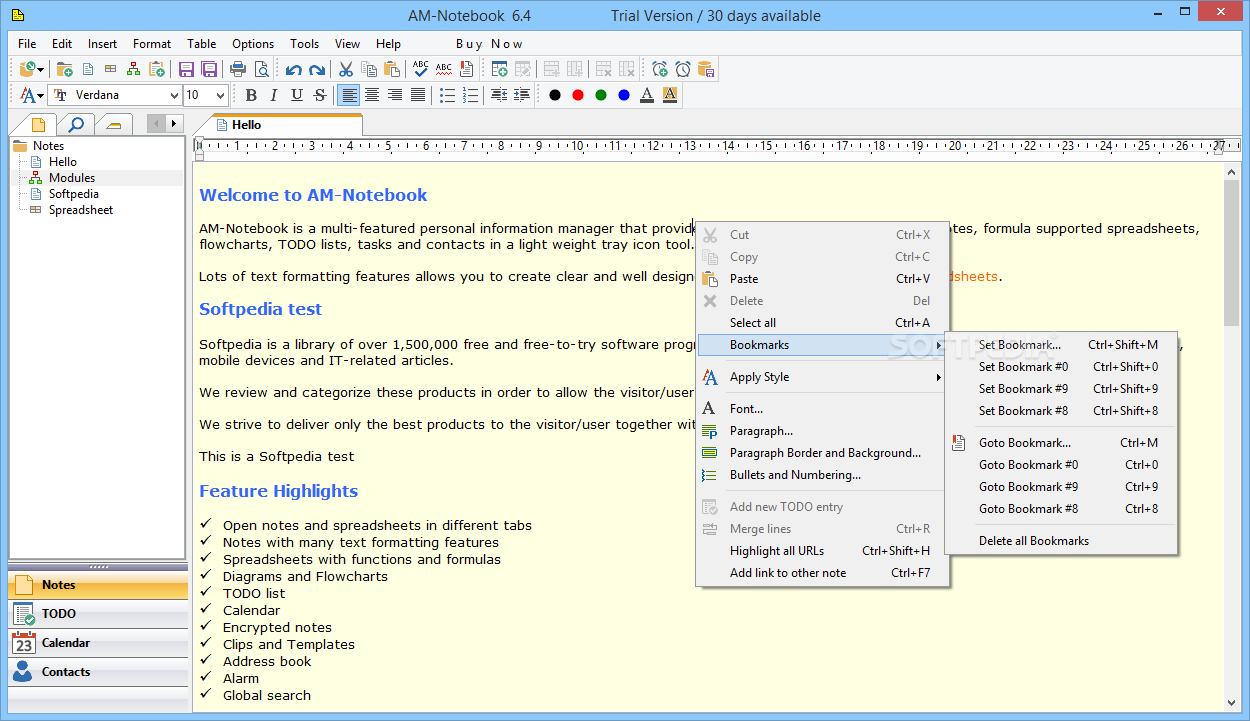Apply green text color

tap(601, 95)
